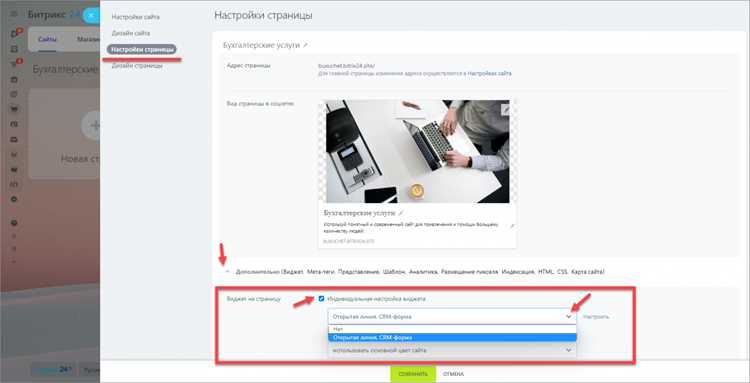750x383 pixels.
Task: Switch to Сайты tab in background window
Action: [x=47, y=39]
